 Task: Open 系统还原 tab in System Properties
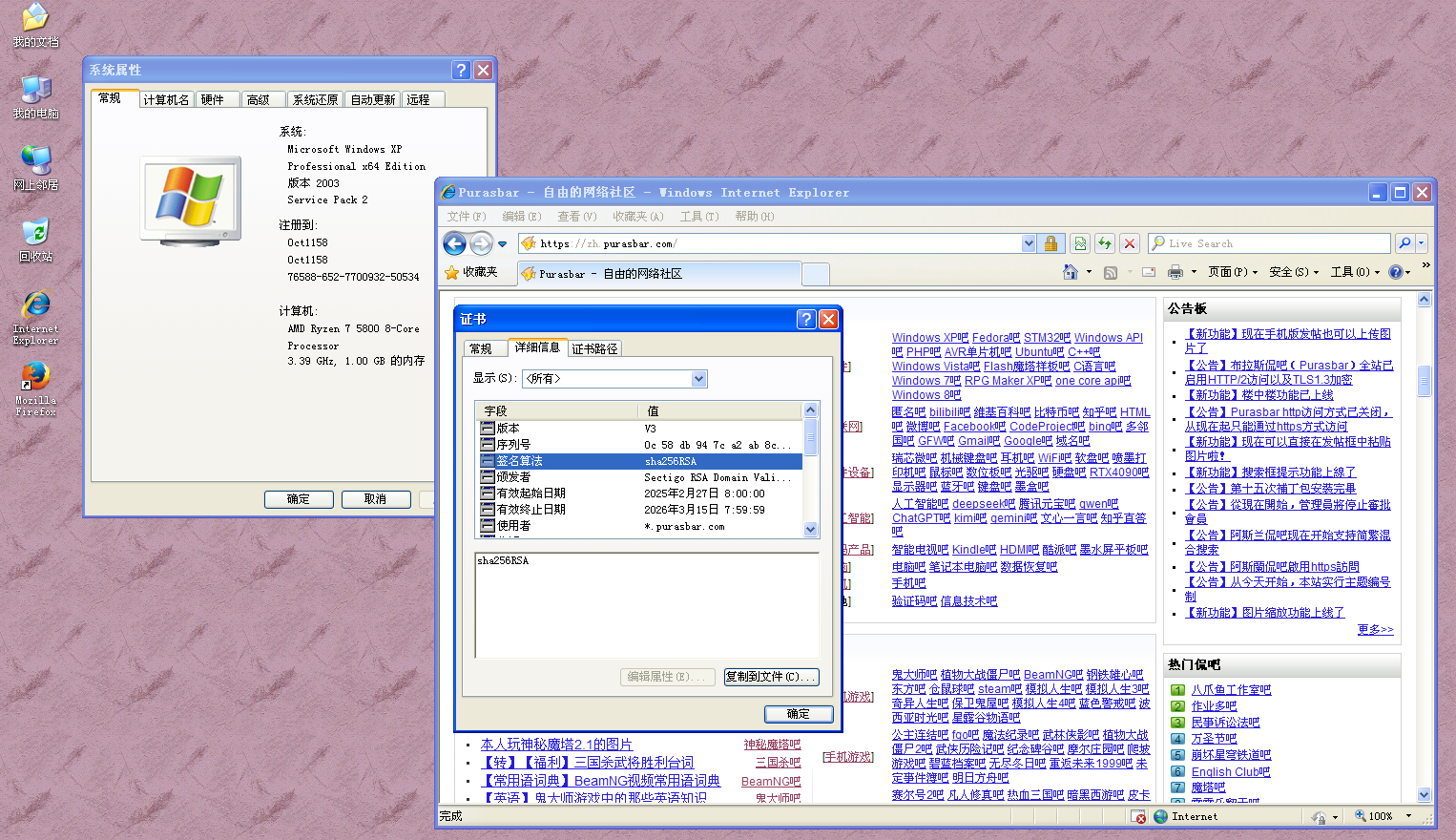point(315,99)
